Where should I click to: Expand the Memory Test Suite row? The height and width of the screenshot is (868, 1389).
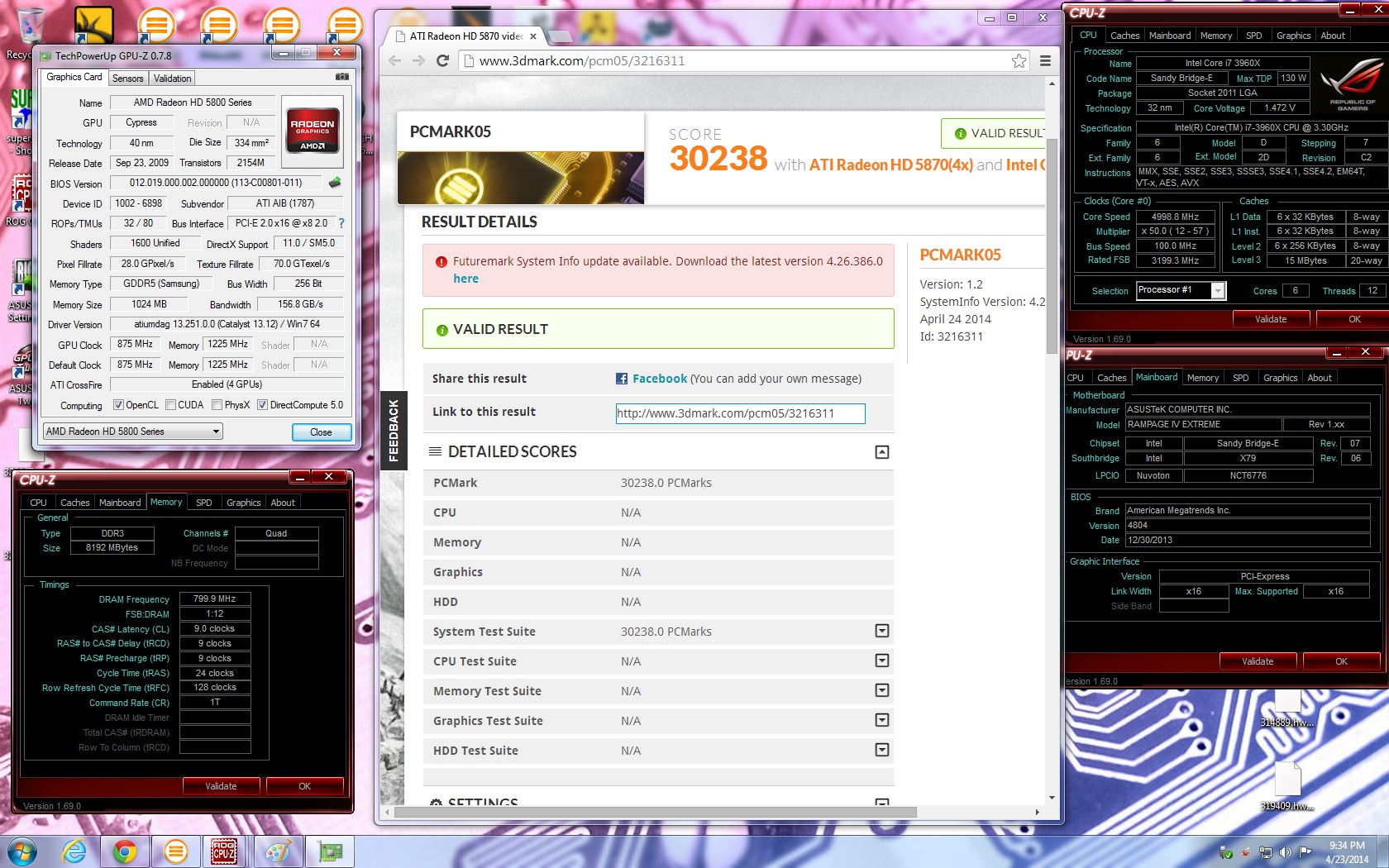[882, 690]
